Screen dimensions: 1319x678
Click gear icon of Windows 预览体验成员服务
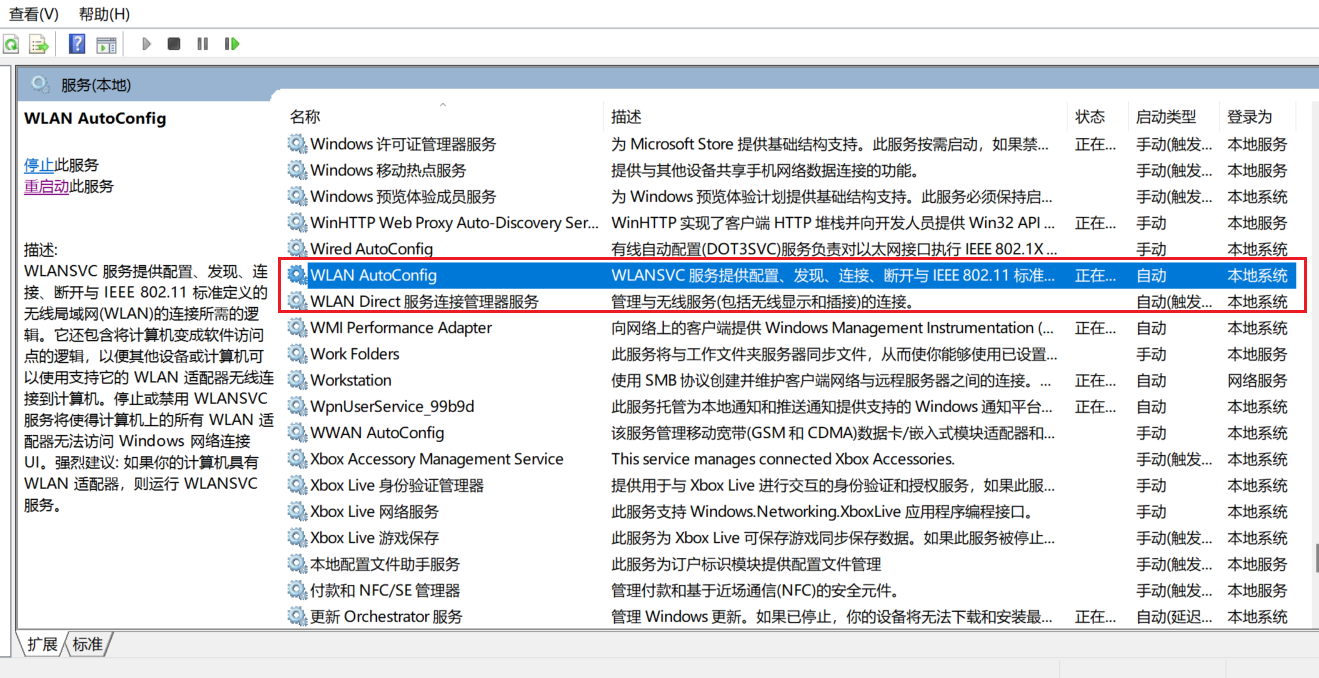297,197
